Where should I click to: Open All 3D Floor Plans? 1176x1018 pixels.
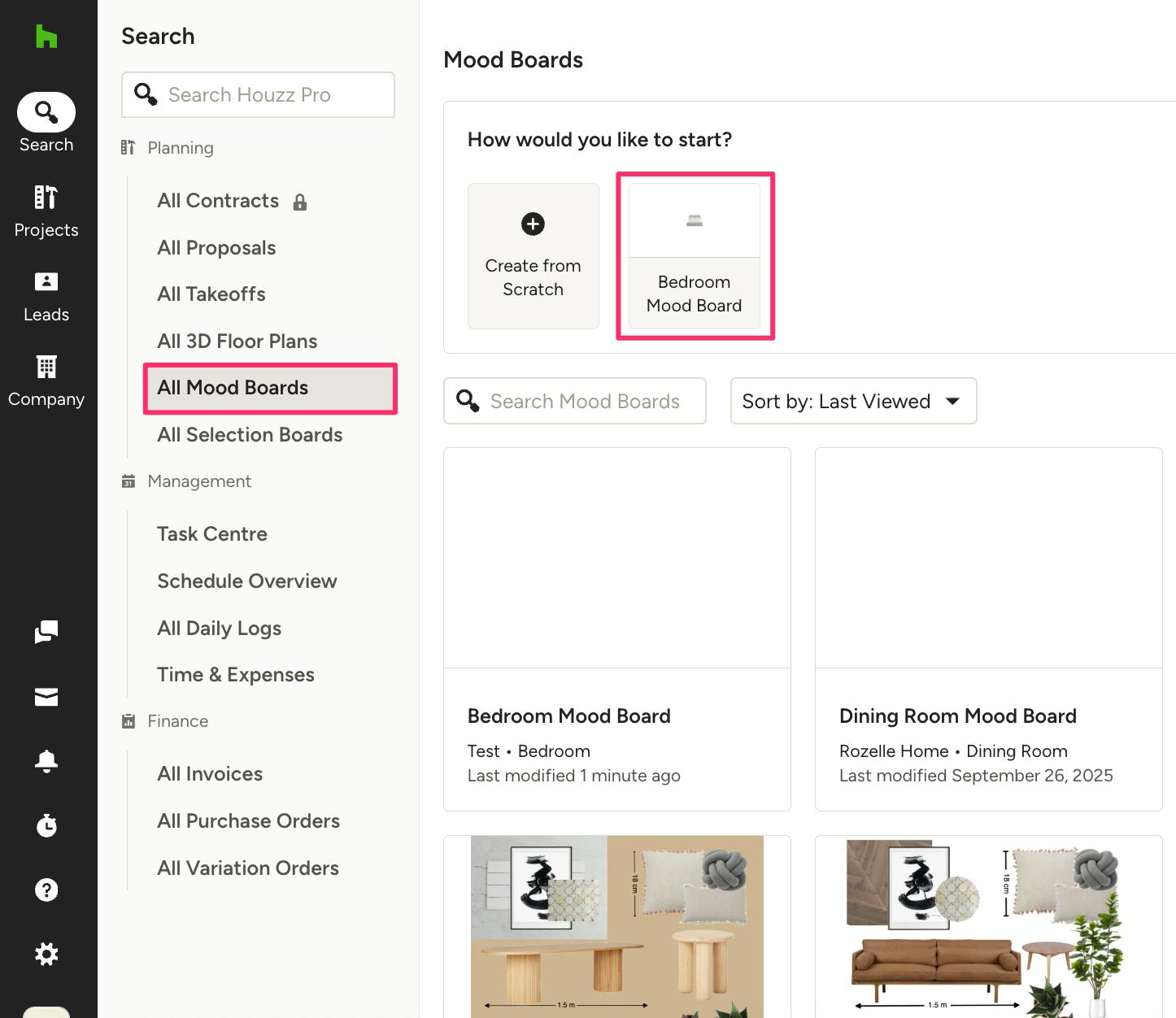coord(237,342)
